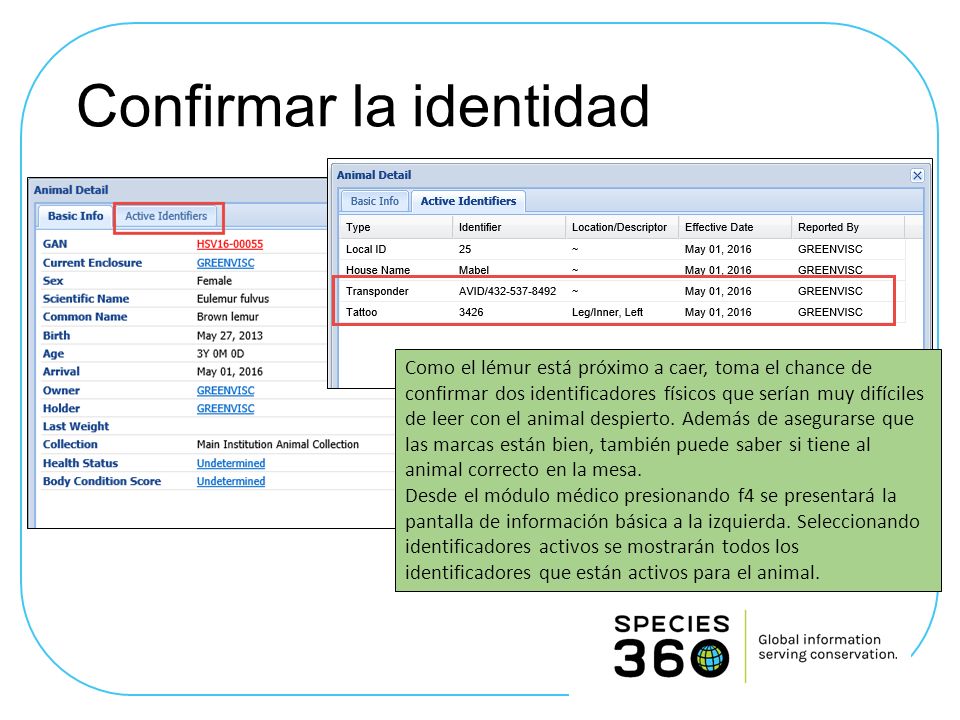The width and height of the screenshot is (960, 720).
Task: Open the Holder GREENVISC link
Action: click(x=225, y=408)
